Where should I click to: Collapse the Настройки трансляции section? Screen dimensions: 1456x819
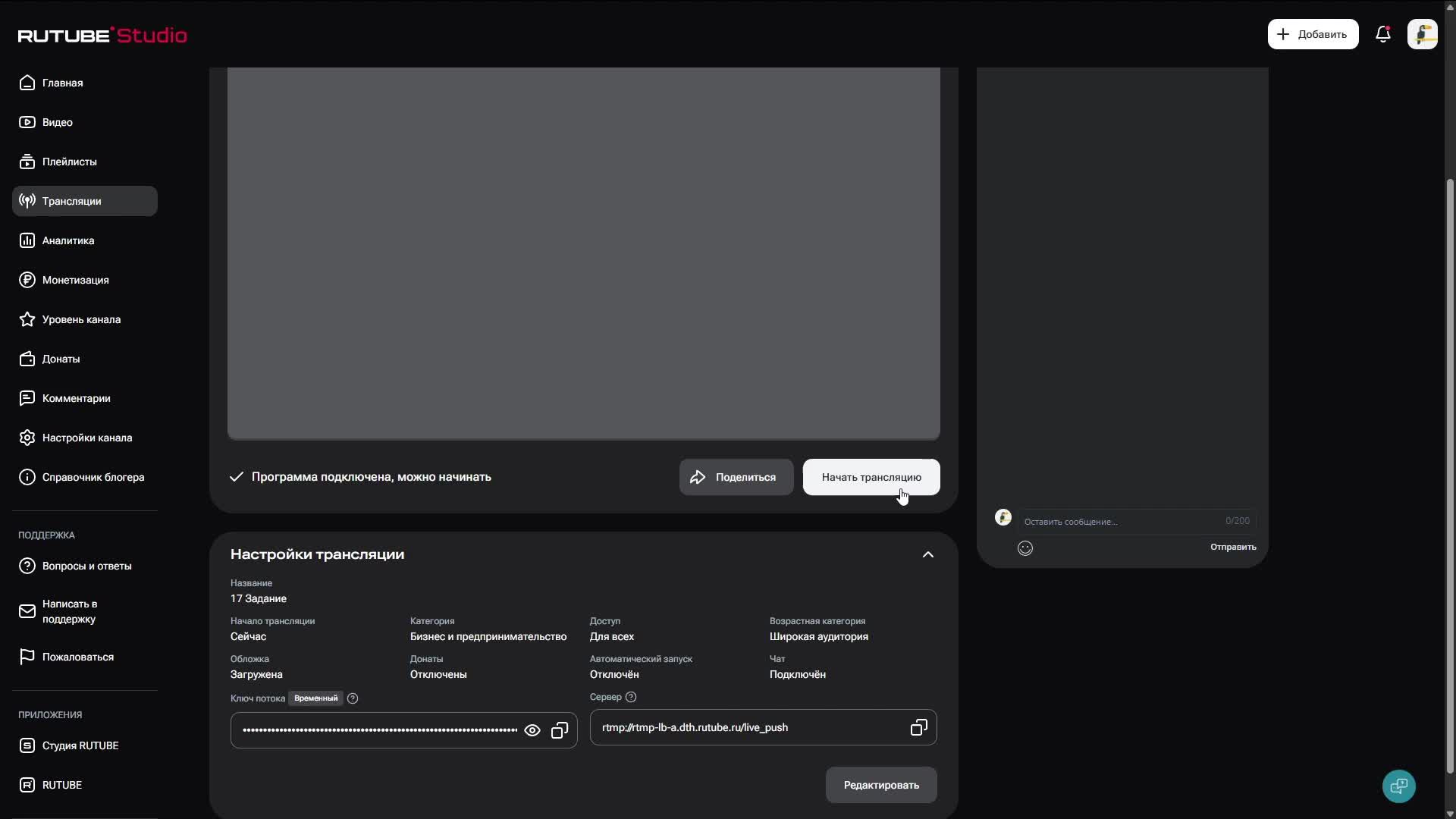(928, 554)
